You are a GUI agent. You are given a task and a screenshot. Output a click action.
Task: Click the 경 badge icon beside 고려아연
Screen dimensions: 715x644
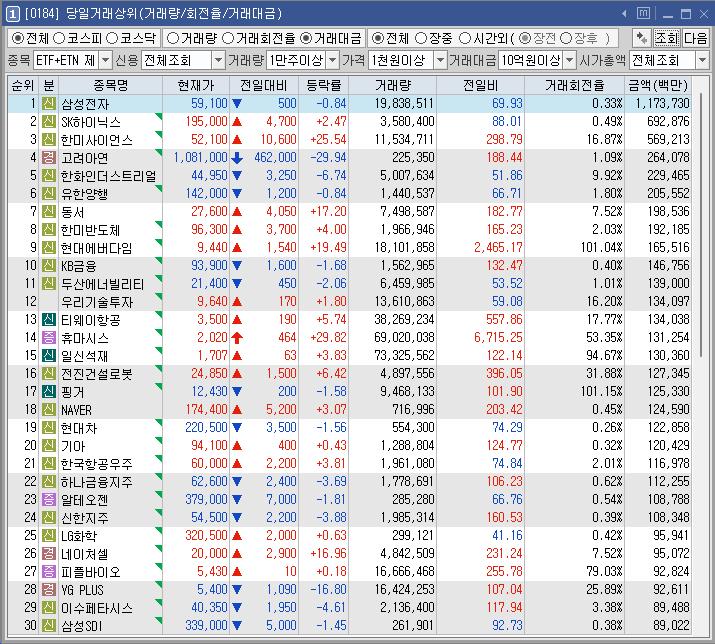[x=49, y=158]
